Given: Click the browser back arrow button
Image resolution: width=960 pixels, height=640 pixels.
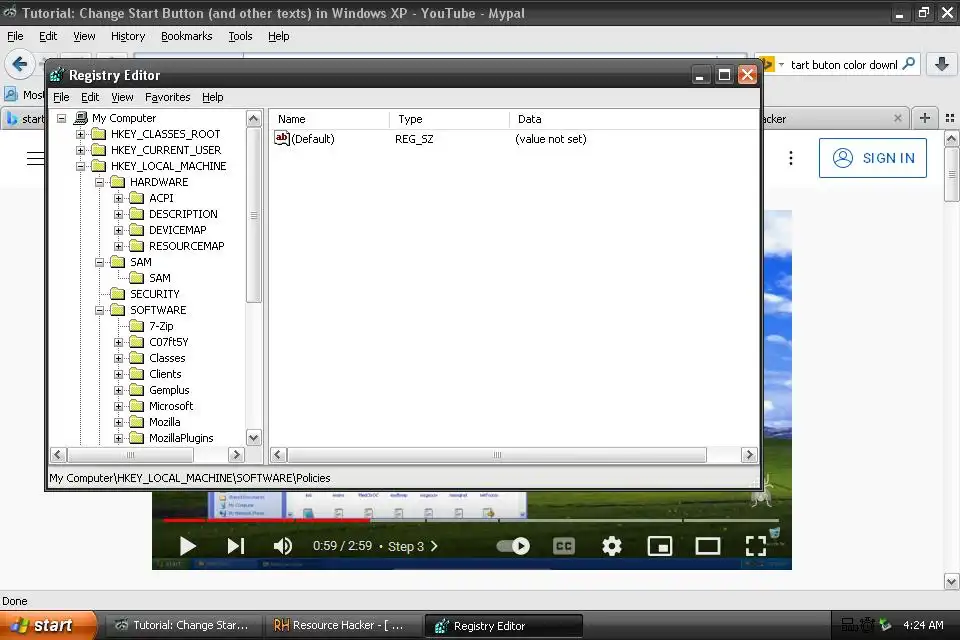Looking at the screenshot, I should [x=20, y=64].
